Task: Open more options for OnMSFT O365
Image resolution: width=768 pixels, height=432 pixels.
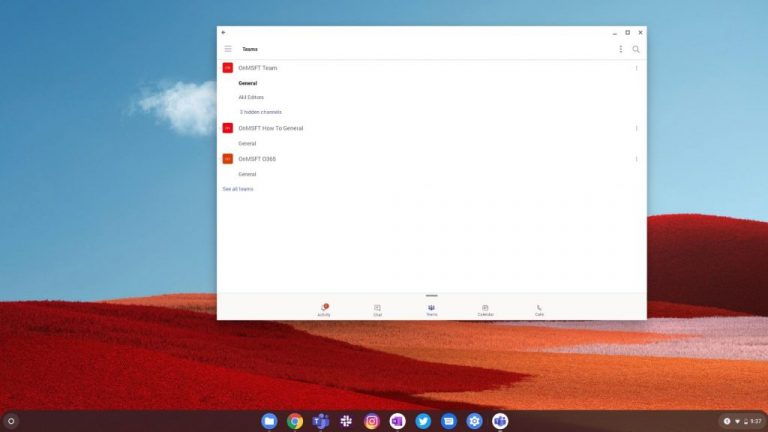Action: pos(636,159)
